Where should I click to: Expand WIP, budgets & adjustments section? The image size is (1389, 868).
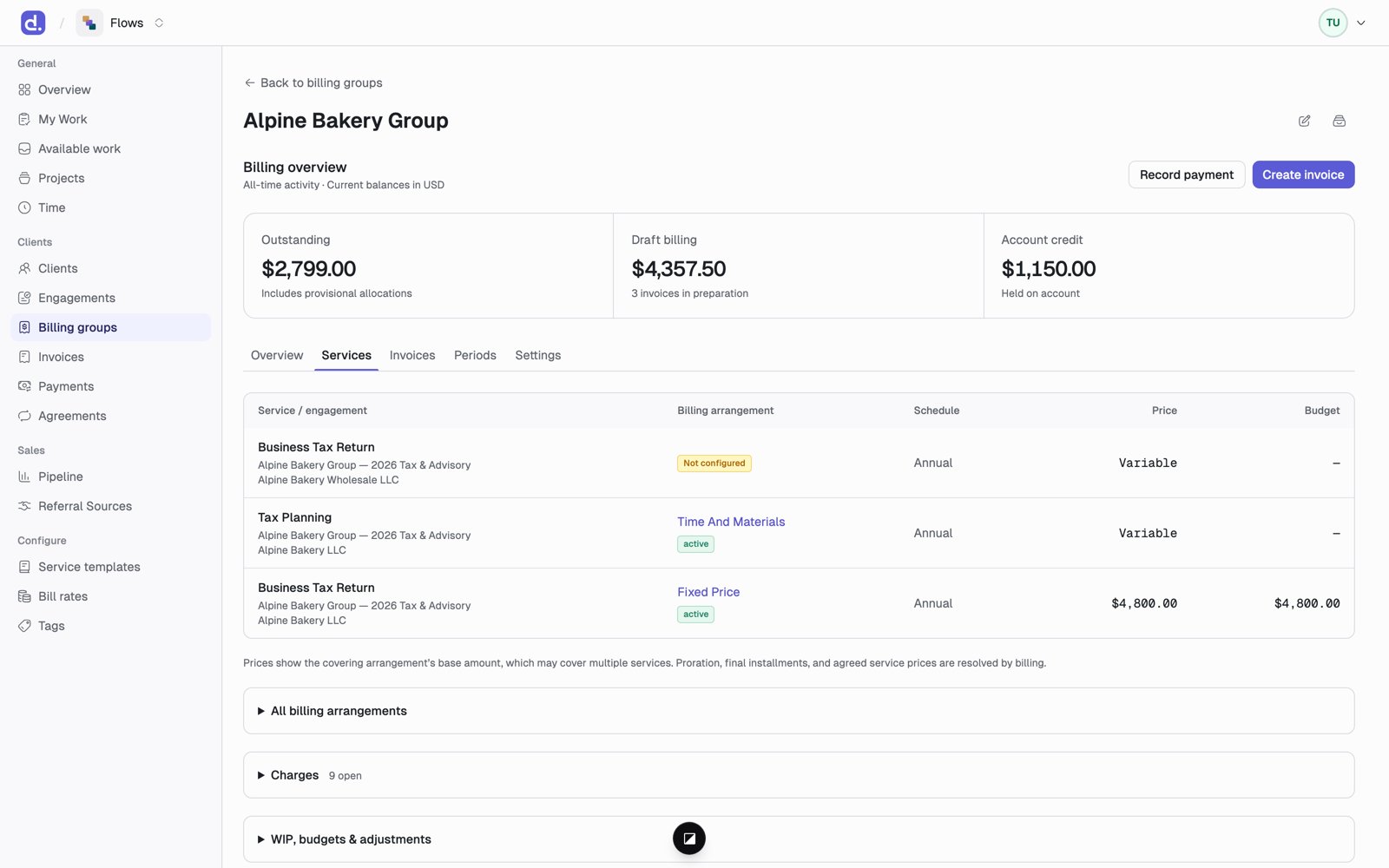pos(799,839)
